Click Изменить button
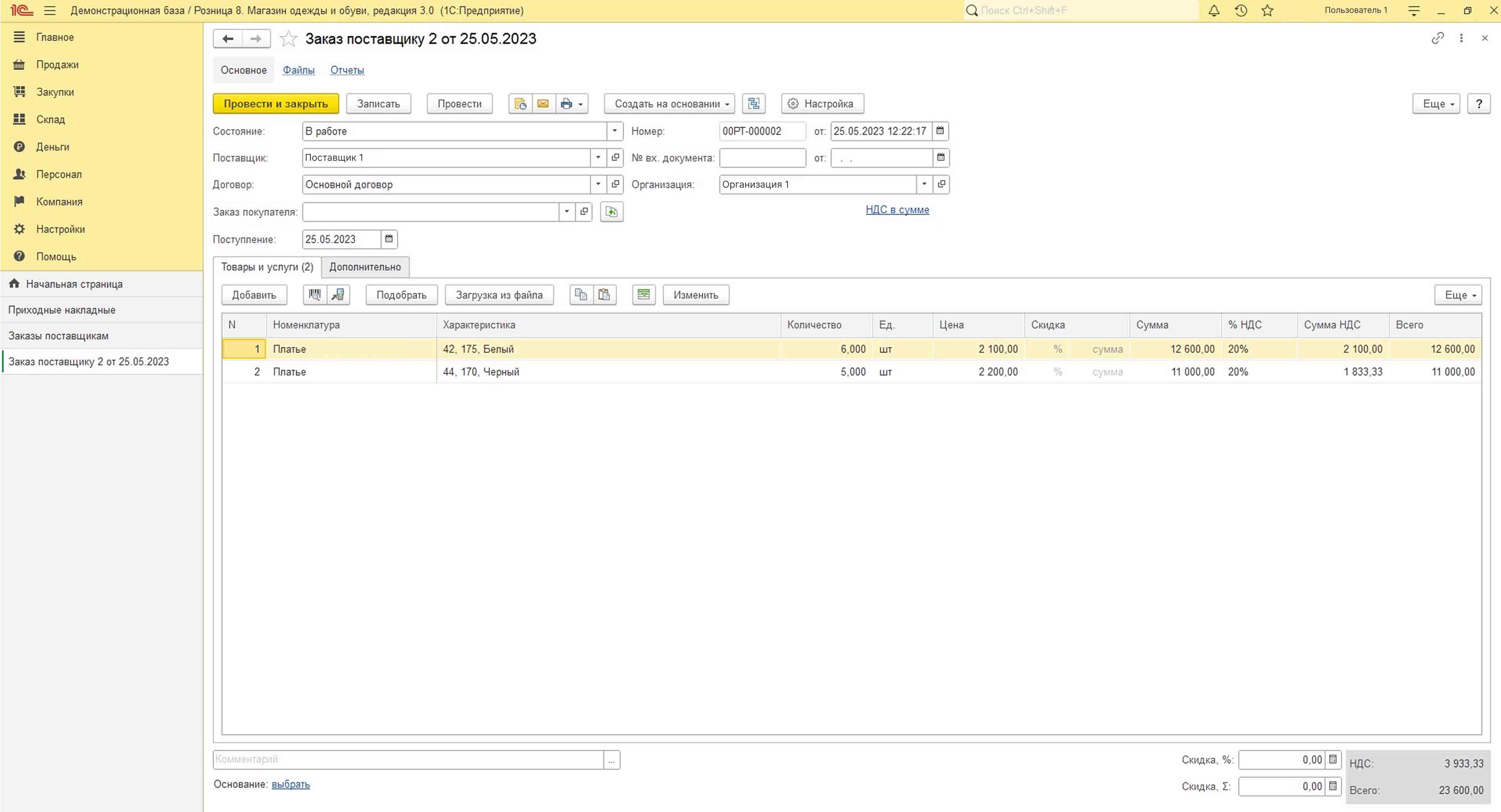Image resolution: width=1501 pixels, height=812 pixels. tap(696, 295)
